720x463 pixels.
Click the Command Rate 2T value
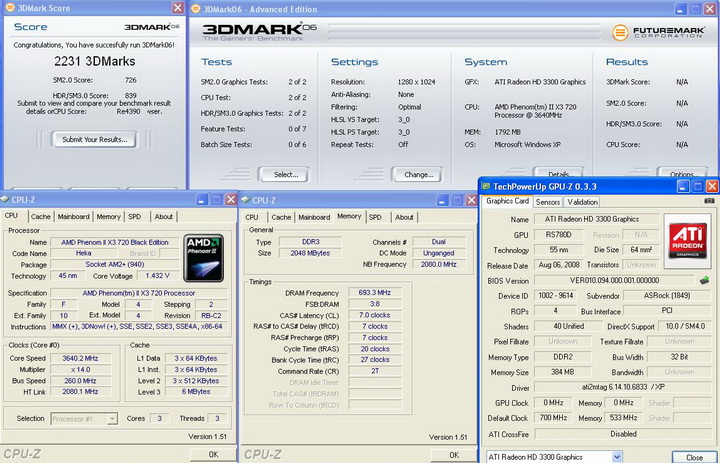375,371
